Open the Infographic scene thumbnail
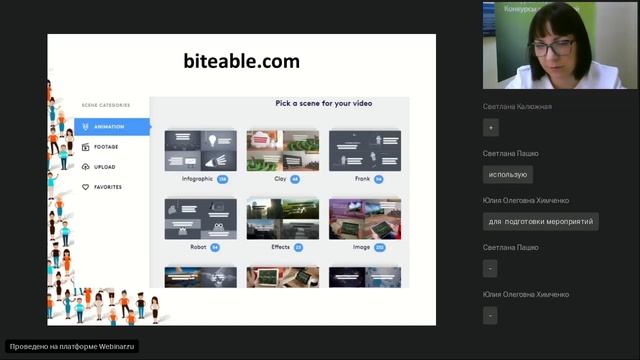Viewport: 640px width, 360px height. point(200,151)
